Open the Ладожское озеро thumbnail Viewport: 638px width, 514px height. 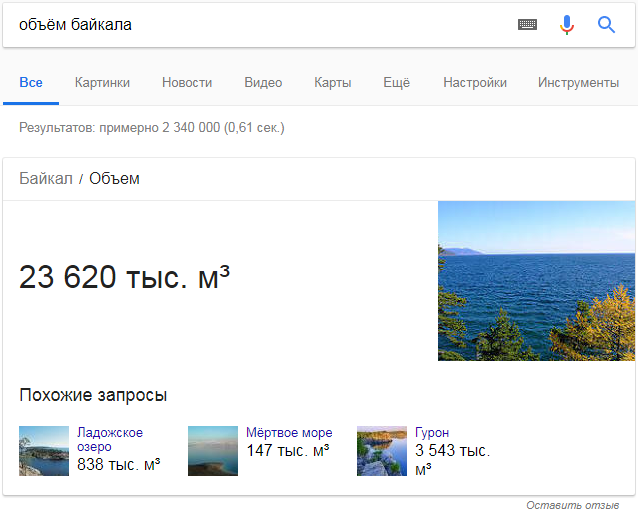pos(44,451)
